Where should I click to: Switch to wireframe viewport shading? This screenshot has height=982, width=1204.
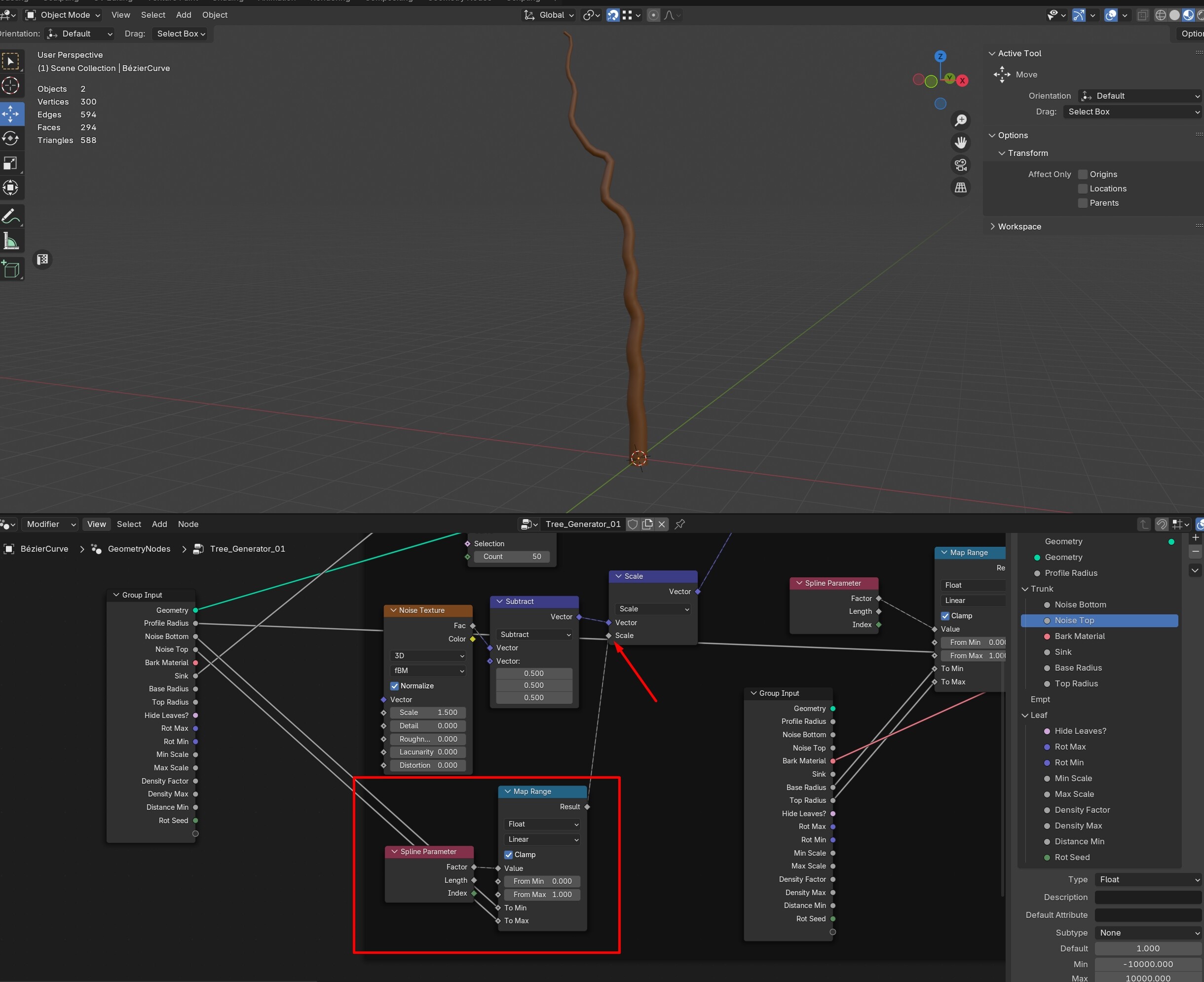[x=1161, y=15]
